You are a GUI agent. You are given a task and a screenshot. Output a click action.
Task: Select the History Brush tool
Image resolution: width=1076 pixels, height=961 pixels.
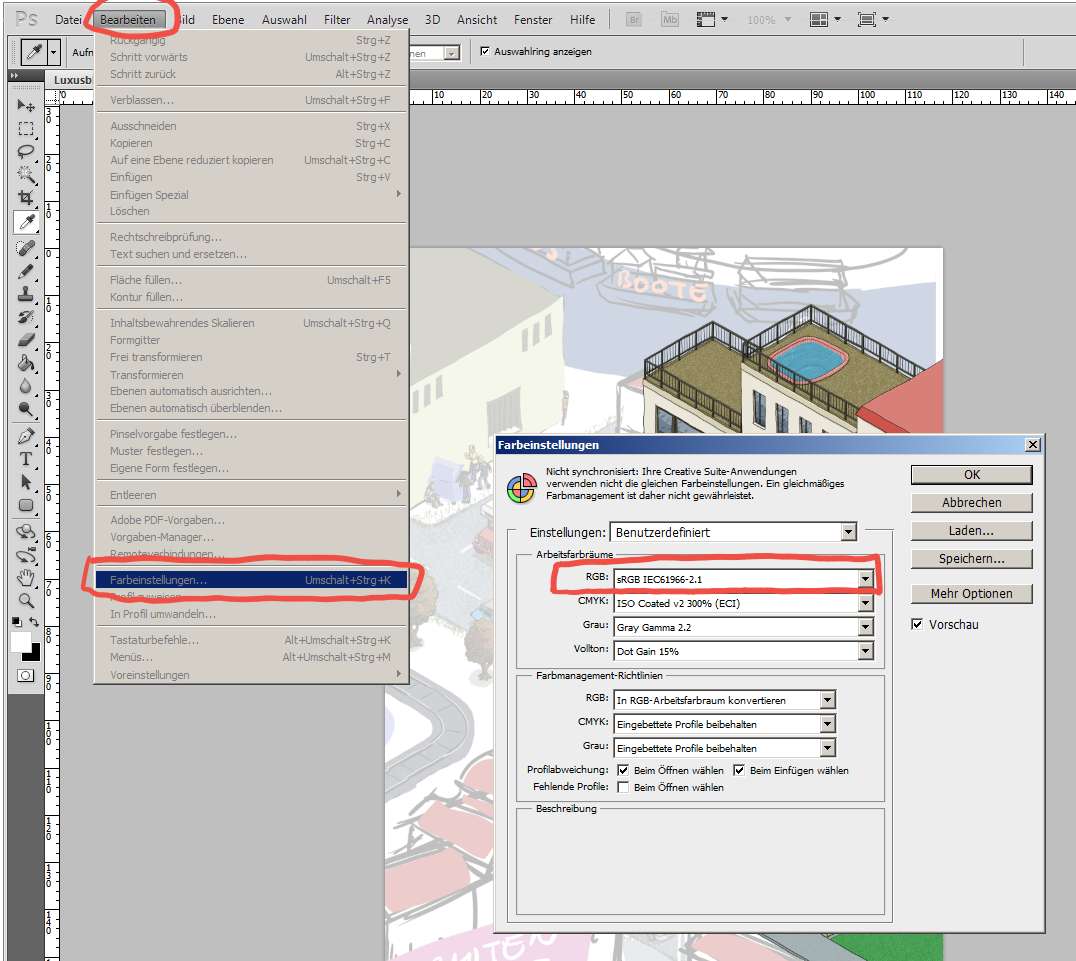coord(26,317)
